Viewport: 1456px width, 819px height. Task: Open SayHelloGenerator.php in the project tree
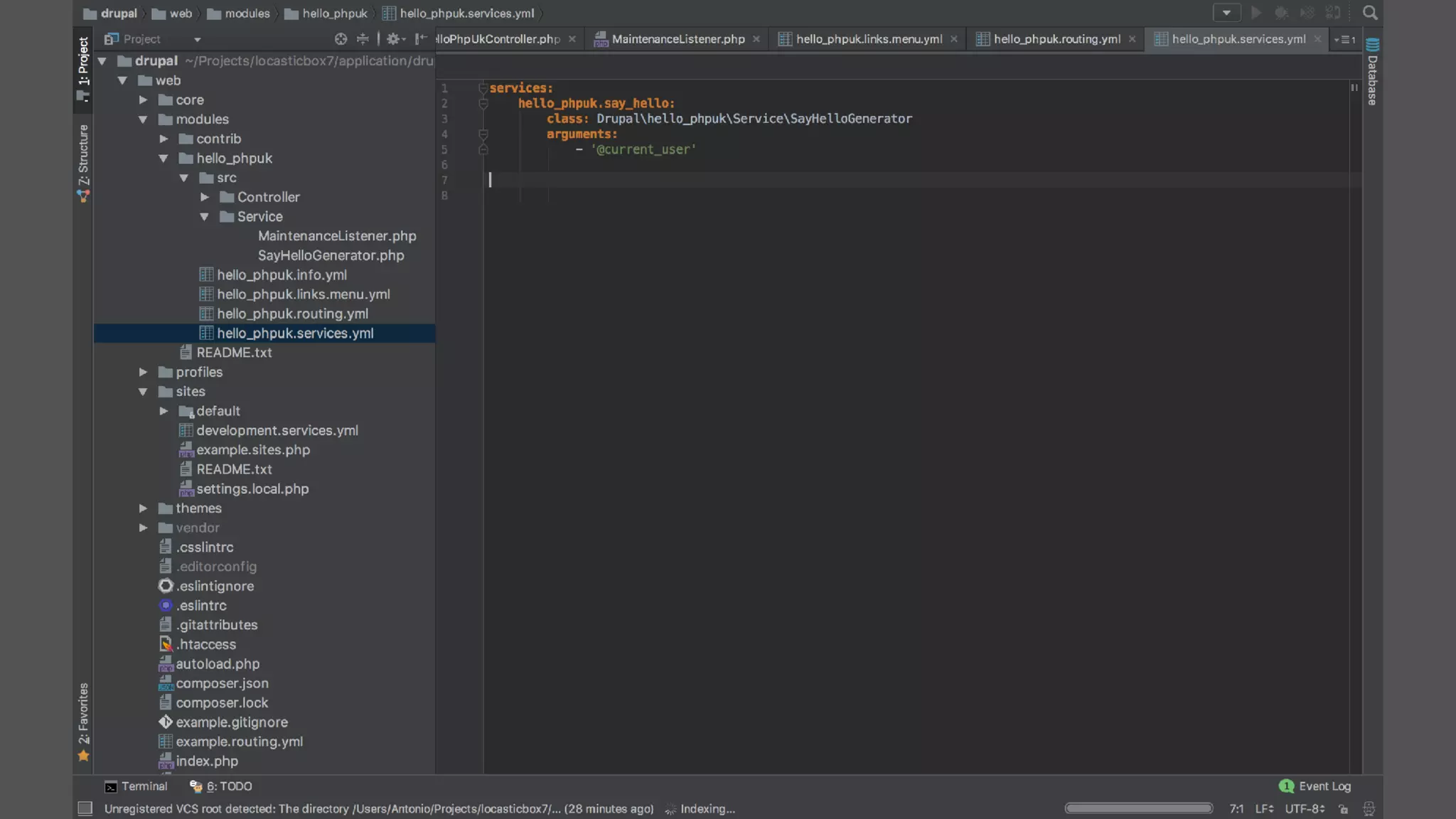[x=331, y=255]
